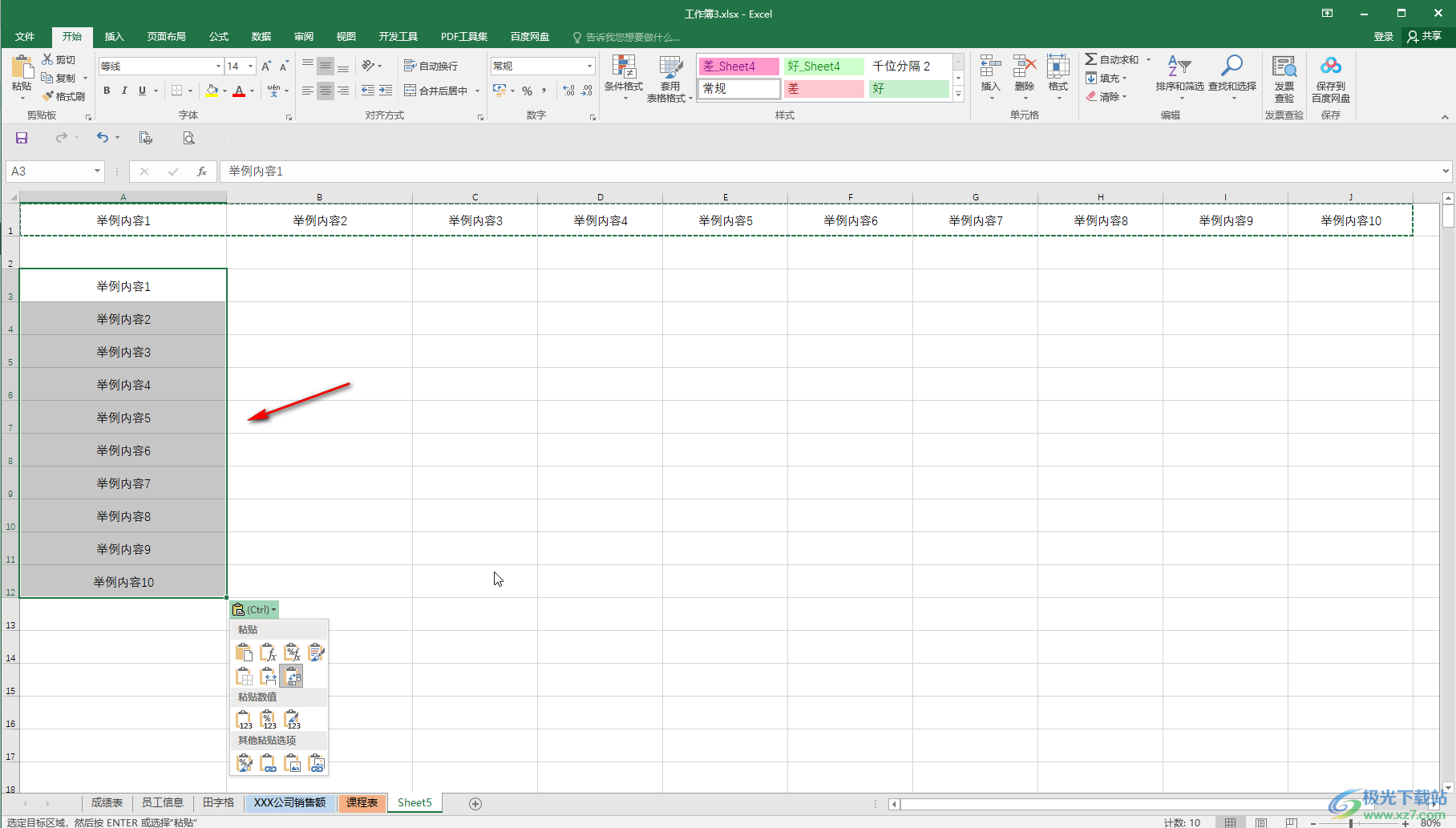Click 清除 (Clear) button
Screen dimensions: 1456x828
[x=1106, y=96]
